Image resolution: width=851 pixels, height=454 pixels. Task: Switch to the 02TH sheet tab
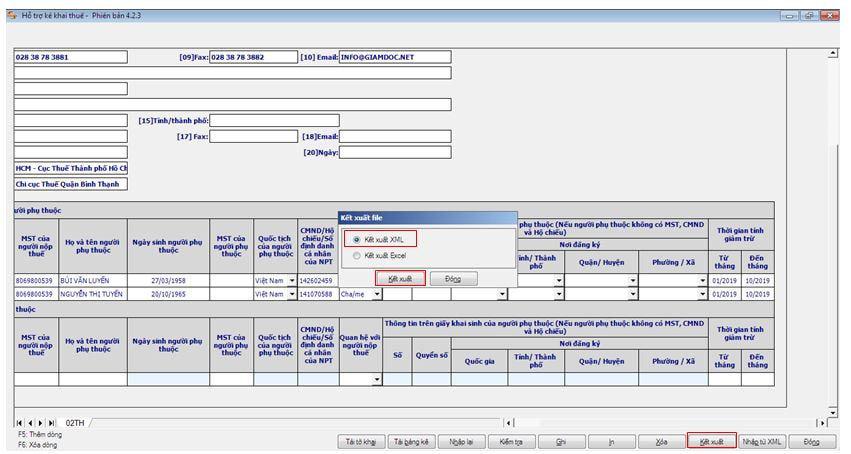pyautogui.click(x=75, y=423)
